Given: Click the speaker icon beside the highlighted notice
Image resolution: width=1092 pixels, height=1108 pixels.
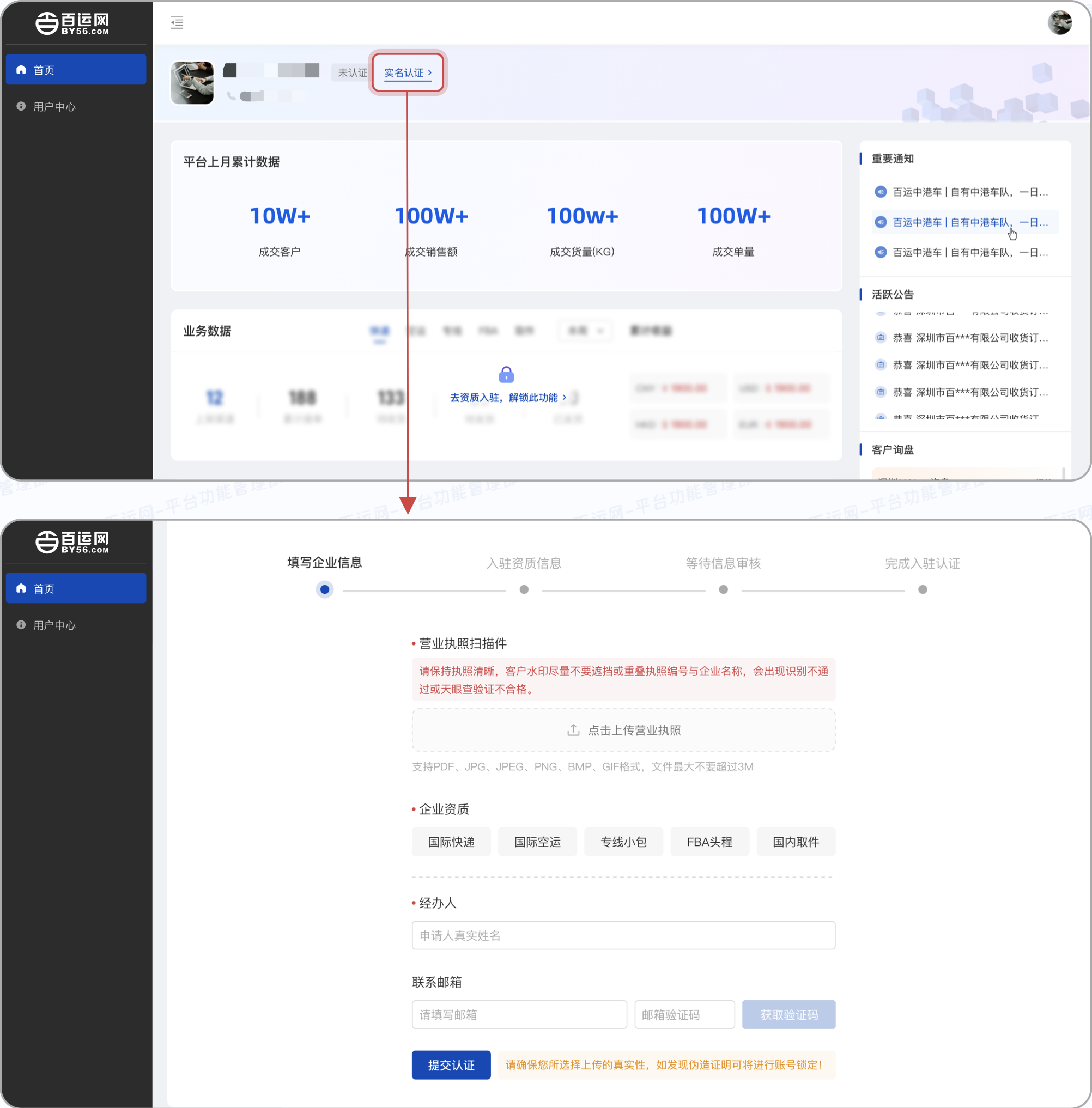Looking at the screenshot, I should (881, 222).
